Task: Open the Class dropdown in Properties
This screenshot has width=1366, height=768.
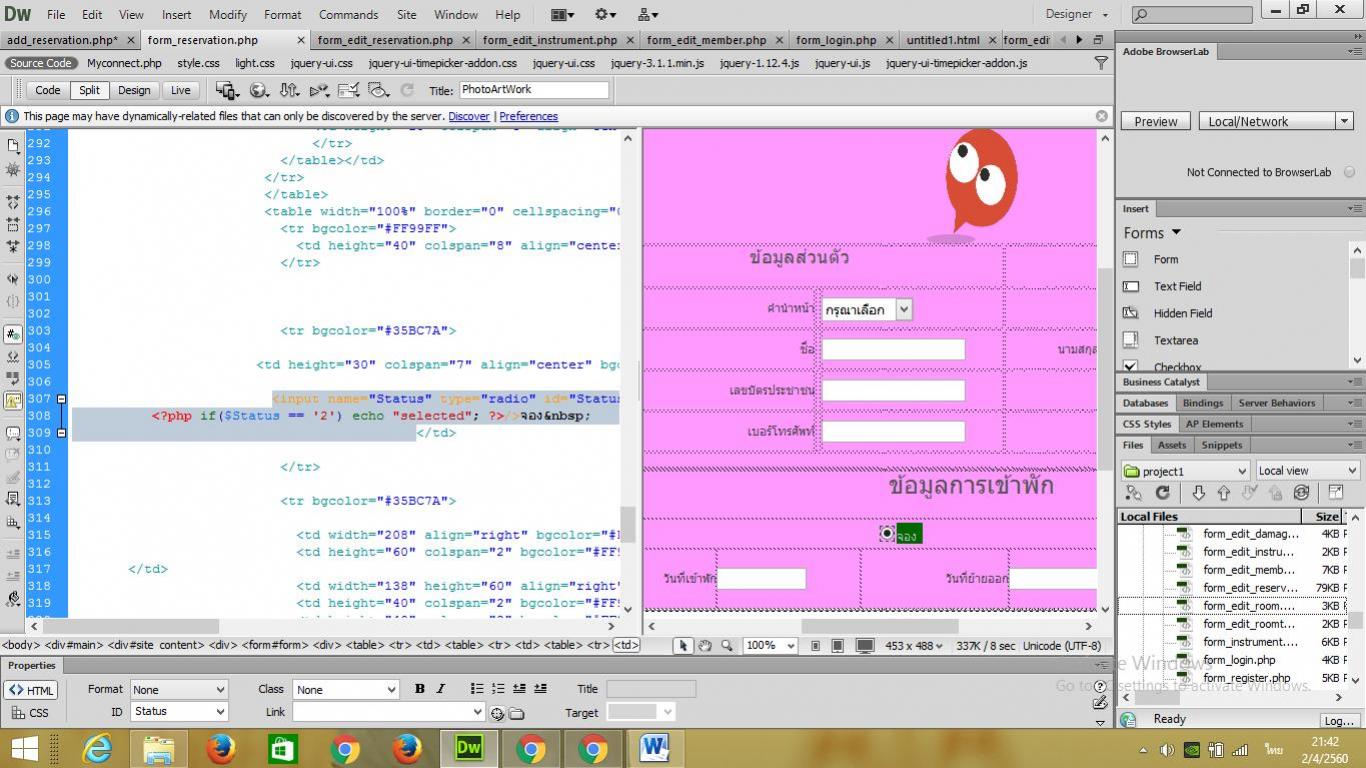Action: (x=345, y=689)
